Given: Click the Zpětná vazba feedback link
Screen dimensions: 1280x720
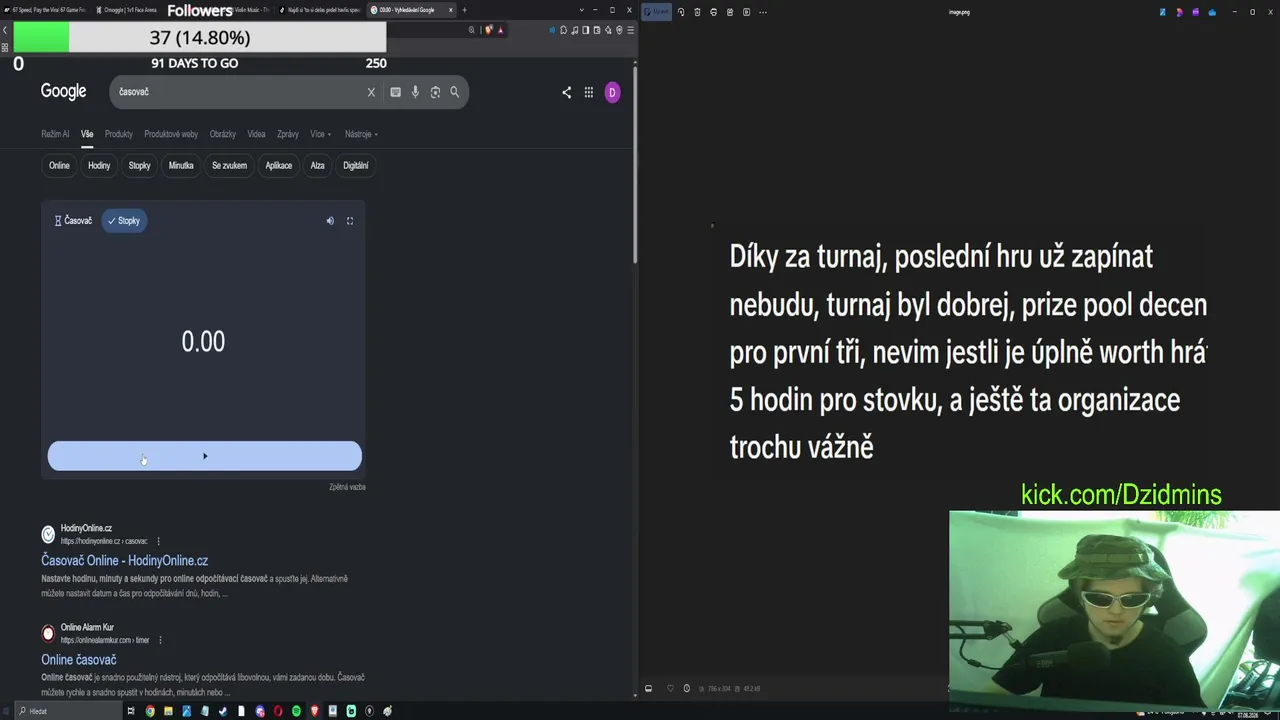Looking at the screenshot, I should (347, 487).
